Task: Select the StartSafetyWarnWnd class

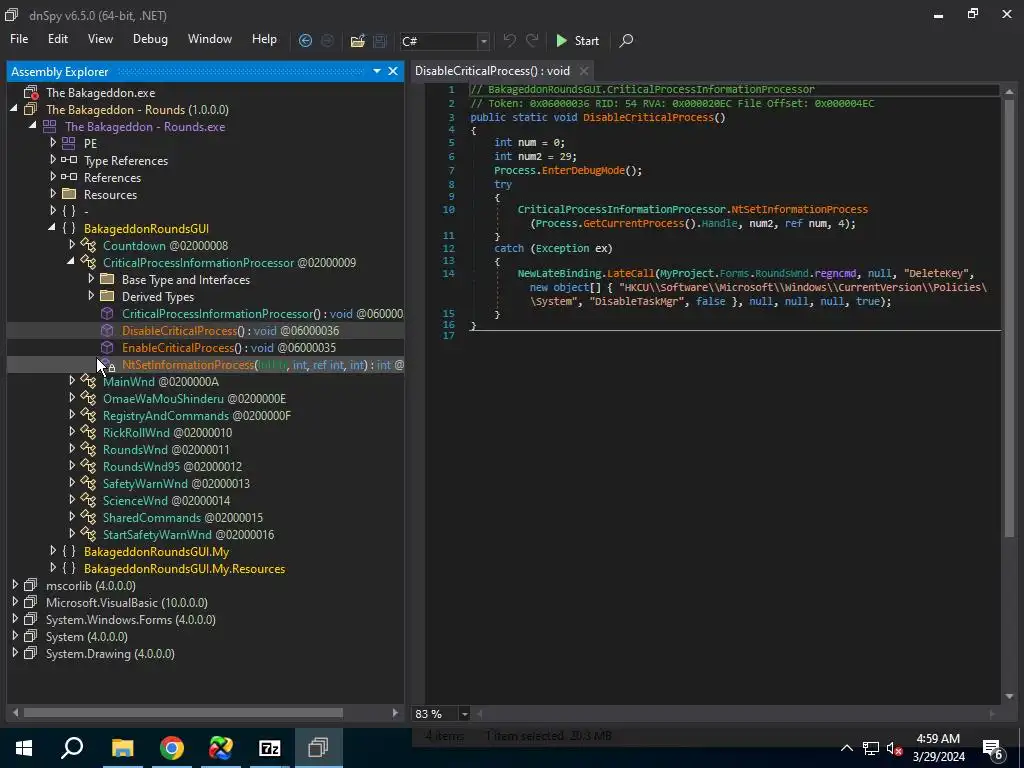Action: [188, 534]
